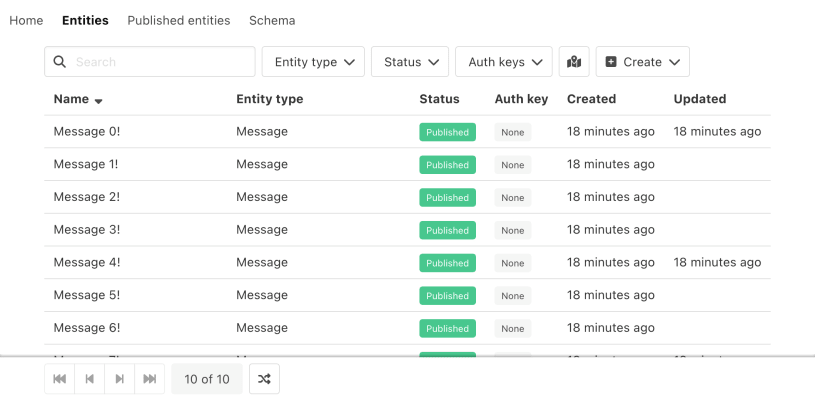This screenshot has height=400, width=815.
Task: Open the Auth keys filter dropdown
Action: click(x=504, y=62)
